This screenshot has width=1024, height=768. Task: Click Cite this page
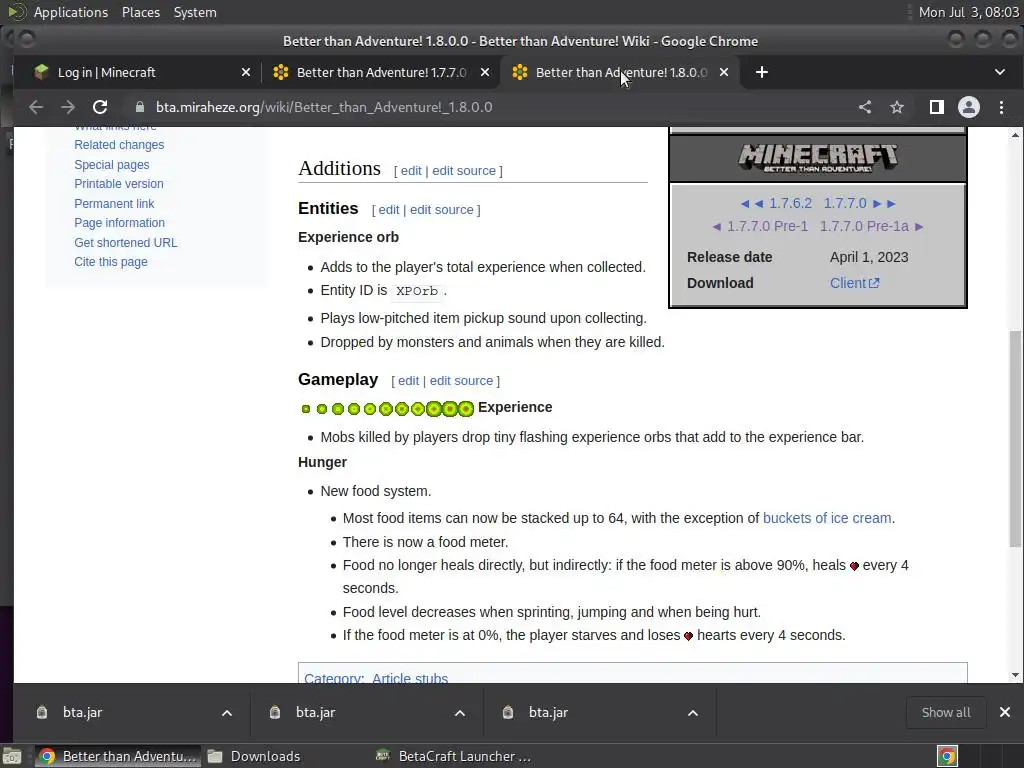(x=111, y=262)
